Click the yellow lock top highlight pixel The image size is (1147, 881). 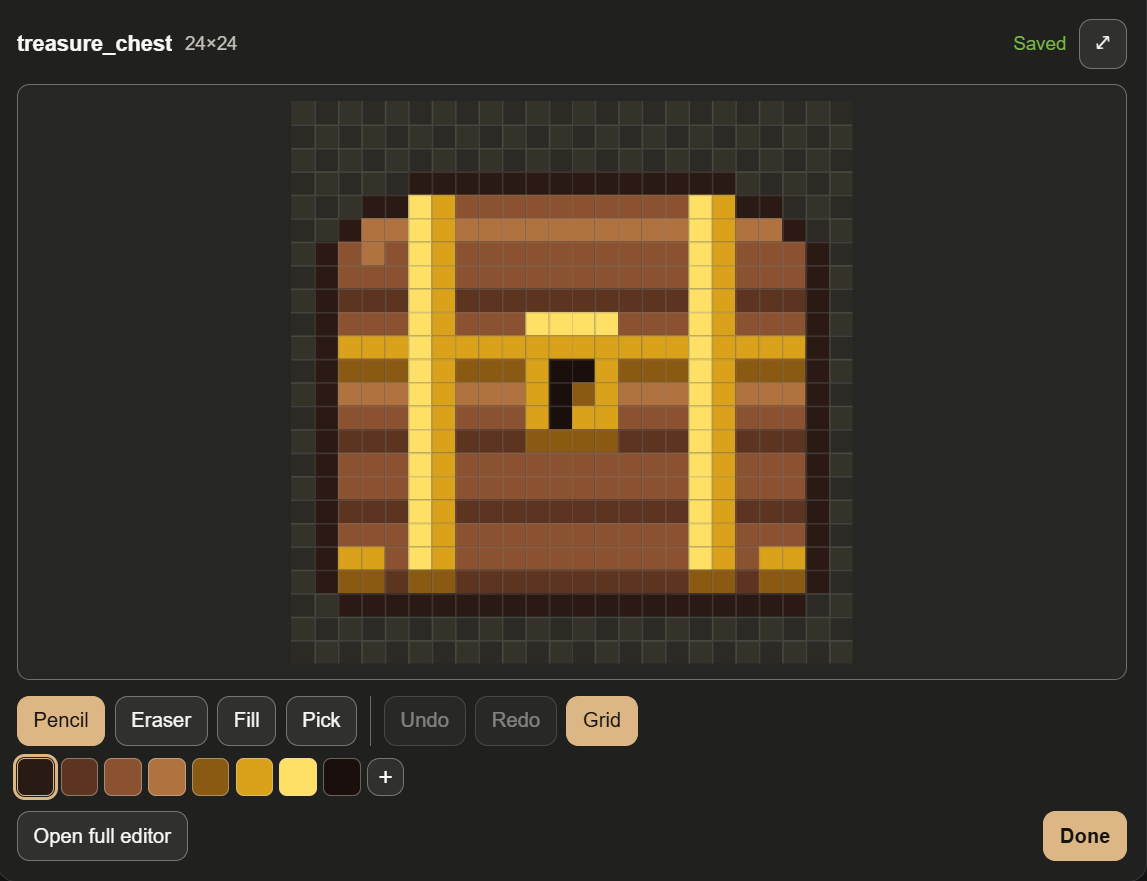(x=572, y=324)
